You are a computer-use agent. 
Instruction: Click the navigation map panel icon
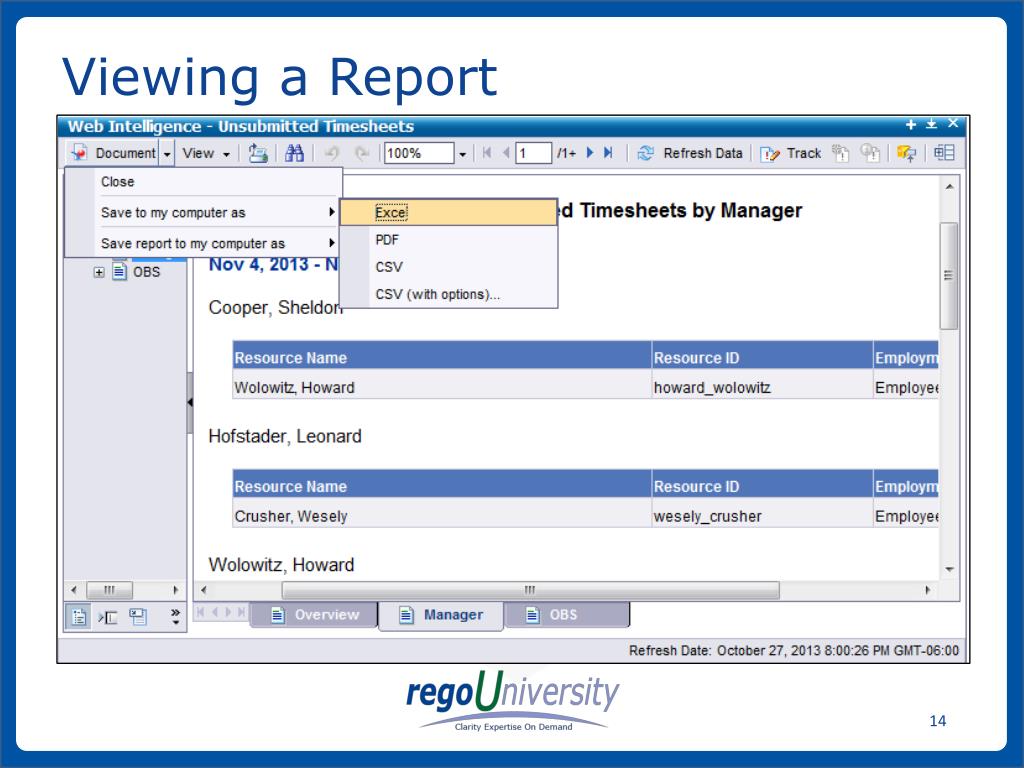pyautogui.click(x=79, y=616)
